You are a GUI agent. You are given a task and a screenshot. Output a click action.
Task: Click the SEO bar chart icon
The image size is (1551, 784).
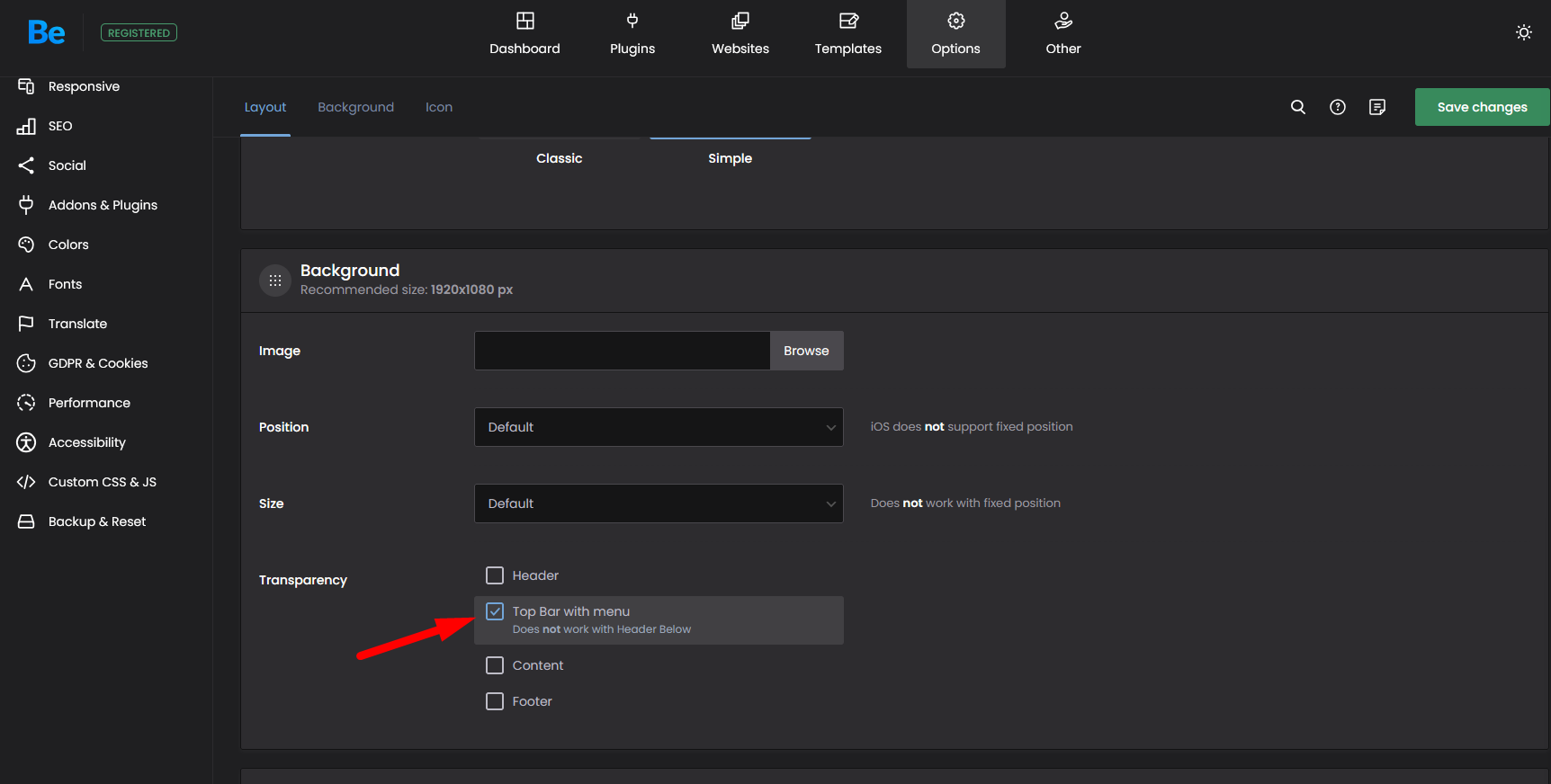point(26,126)
